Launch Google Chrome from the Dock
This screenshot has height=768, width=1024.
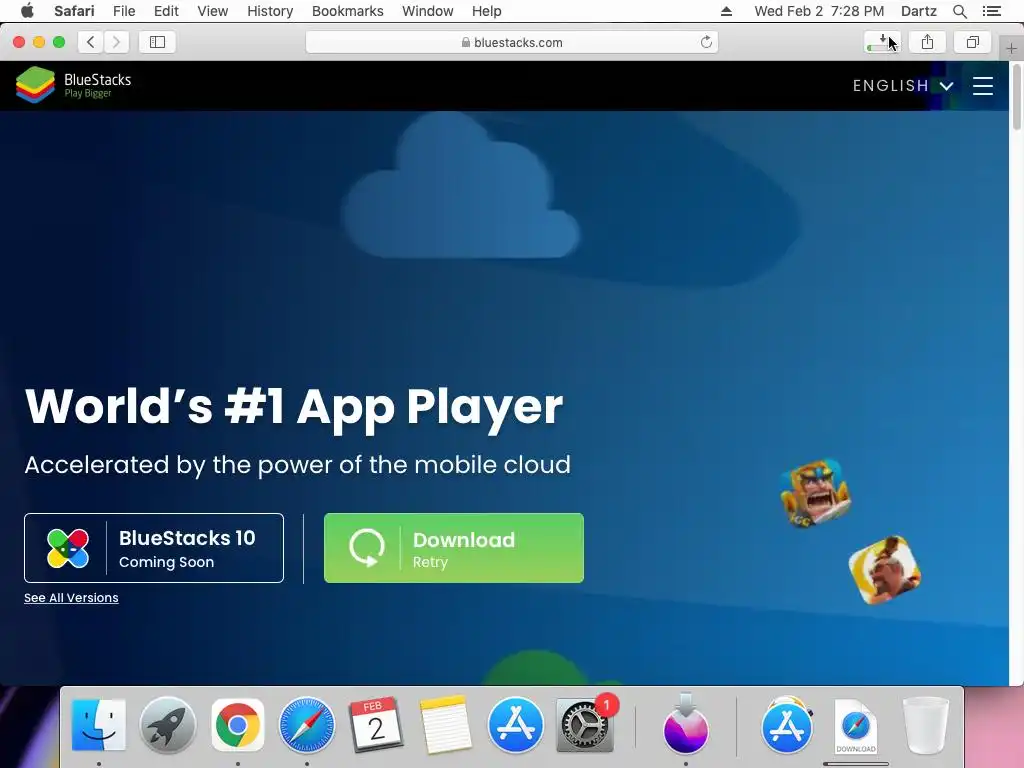(238, 725)
